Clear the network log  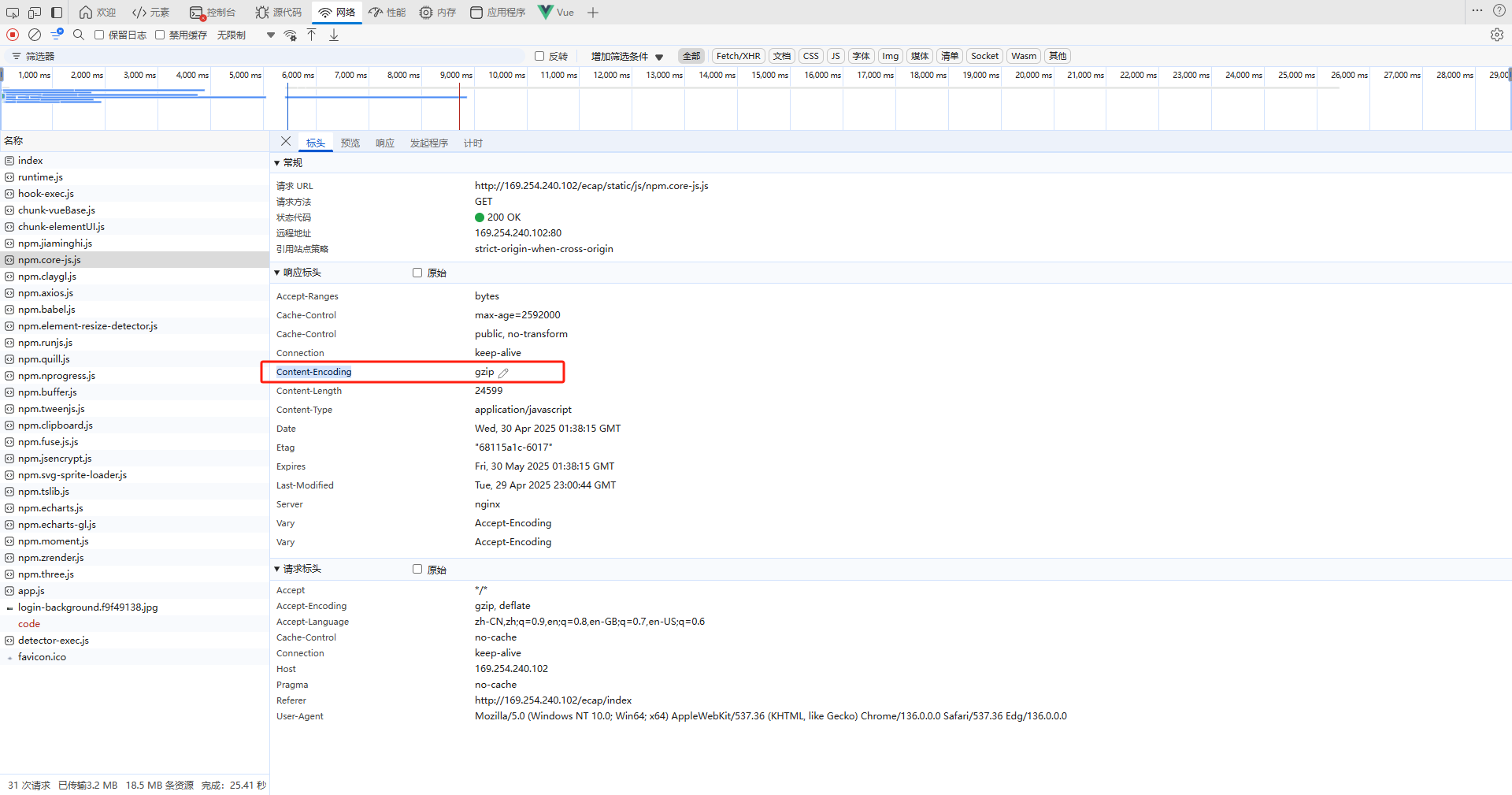35,35
